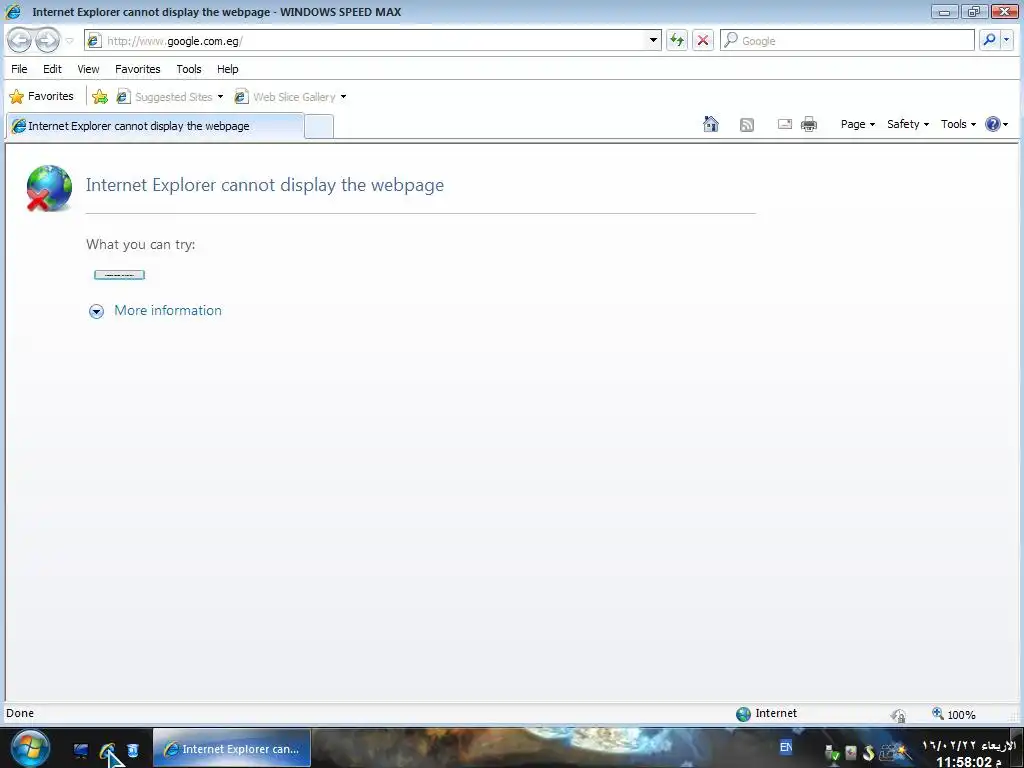Image resolution: width=1024 pixels, height=768 pixels.
Task: Click the Internet Explorer icon in title bar
Action: pyautogui.click(x=12, y=12)
